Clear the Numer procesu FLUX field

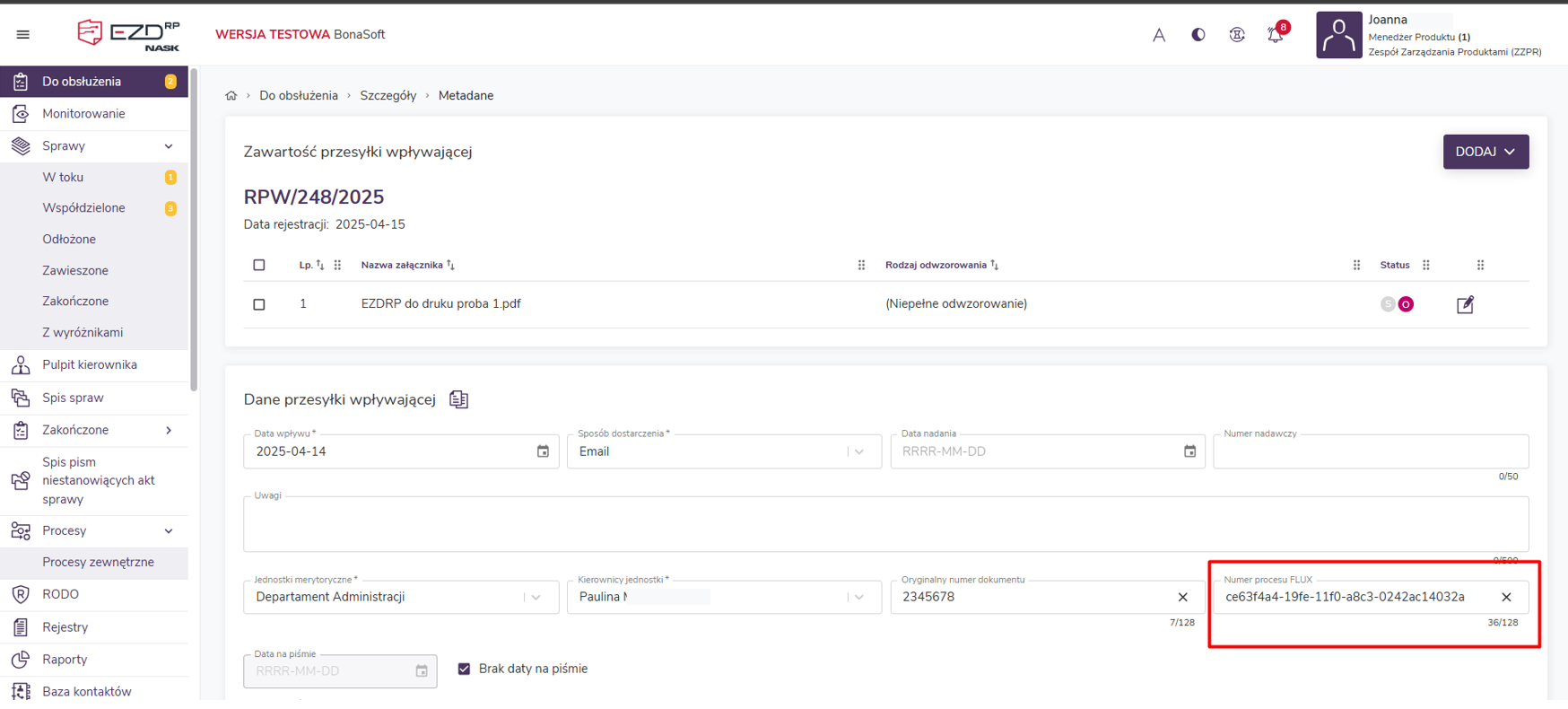tap(1506, 597)
